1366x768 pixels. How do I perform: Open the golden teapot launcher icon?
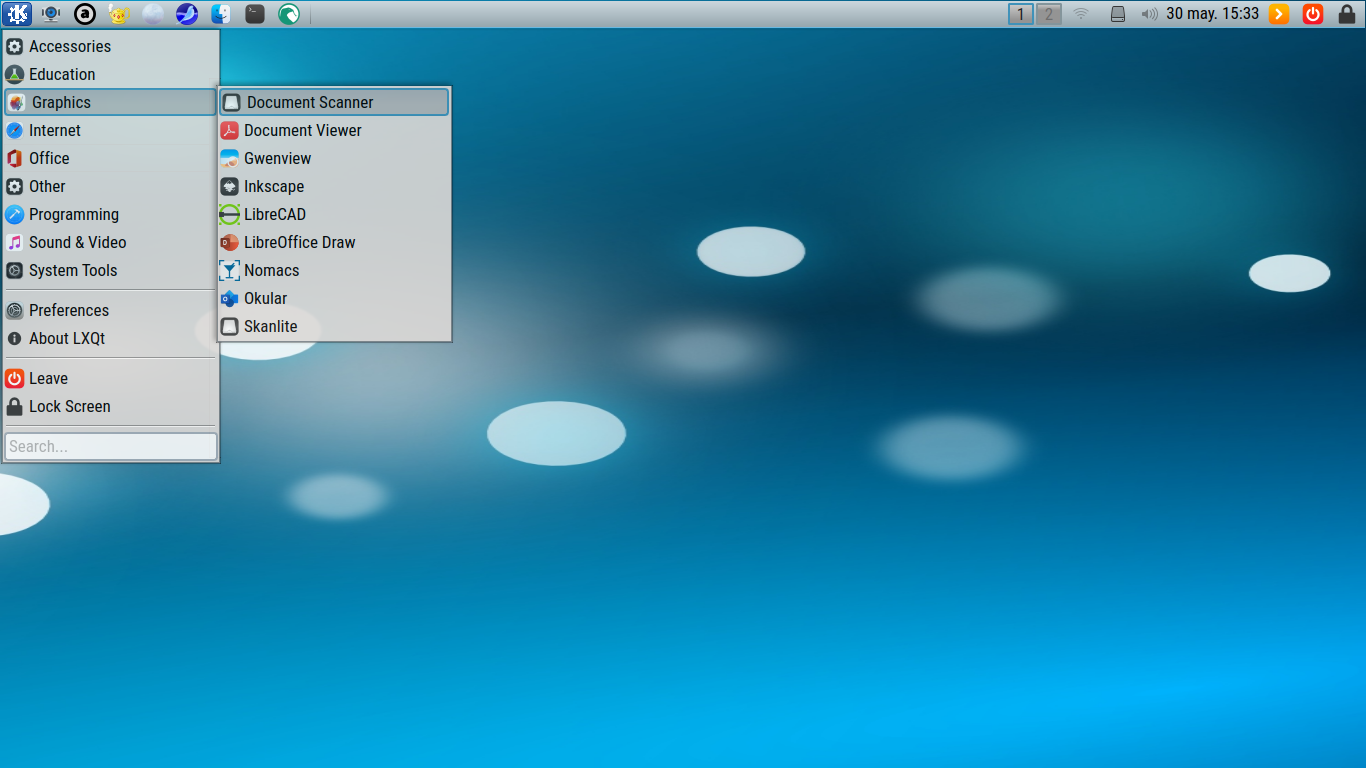(119, 14)
